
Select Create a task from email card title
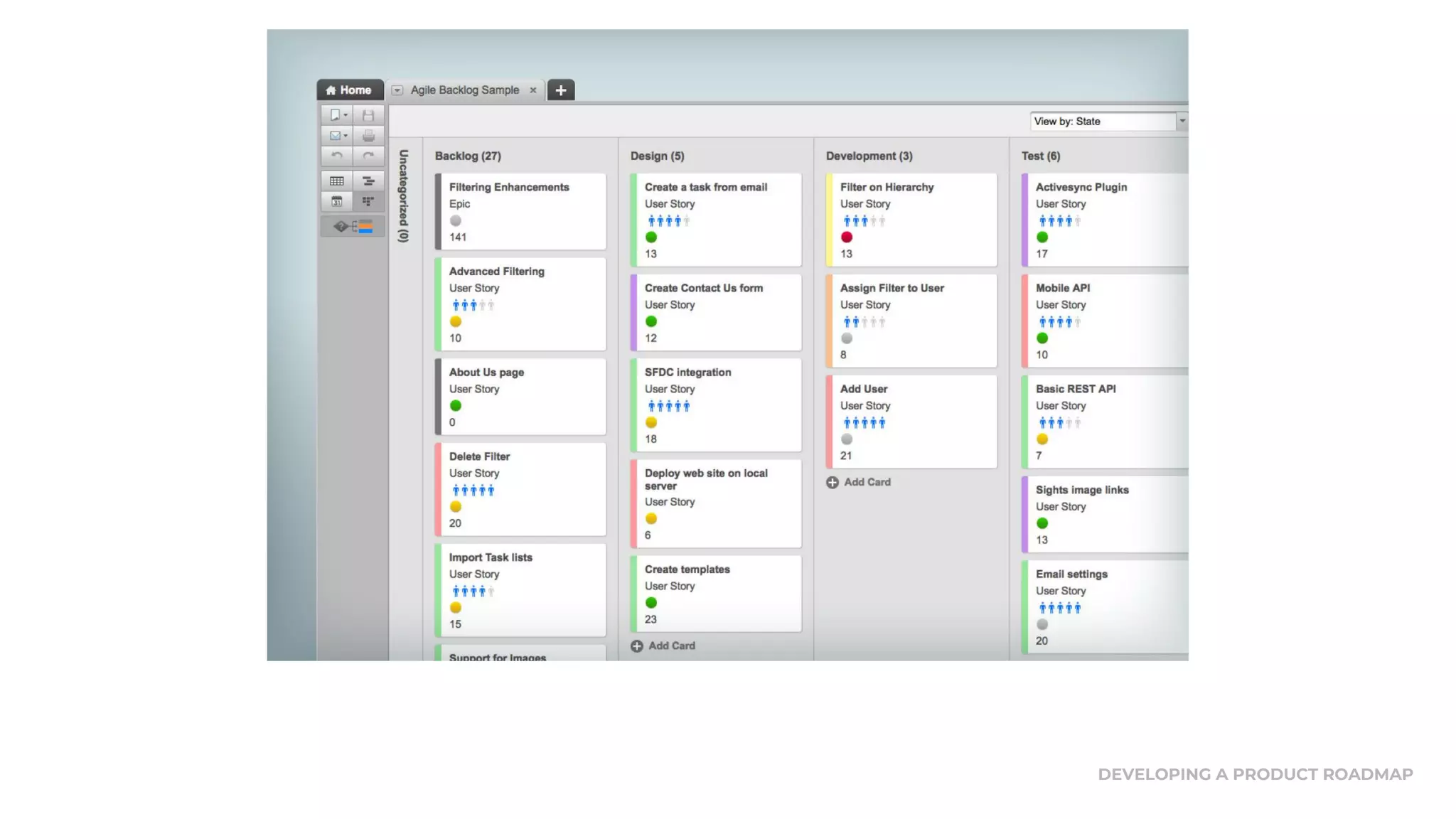point(706,187)
